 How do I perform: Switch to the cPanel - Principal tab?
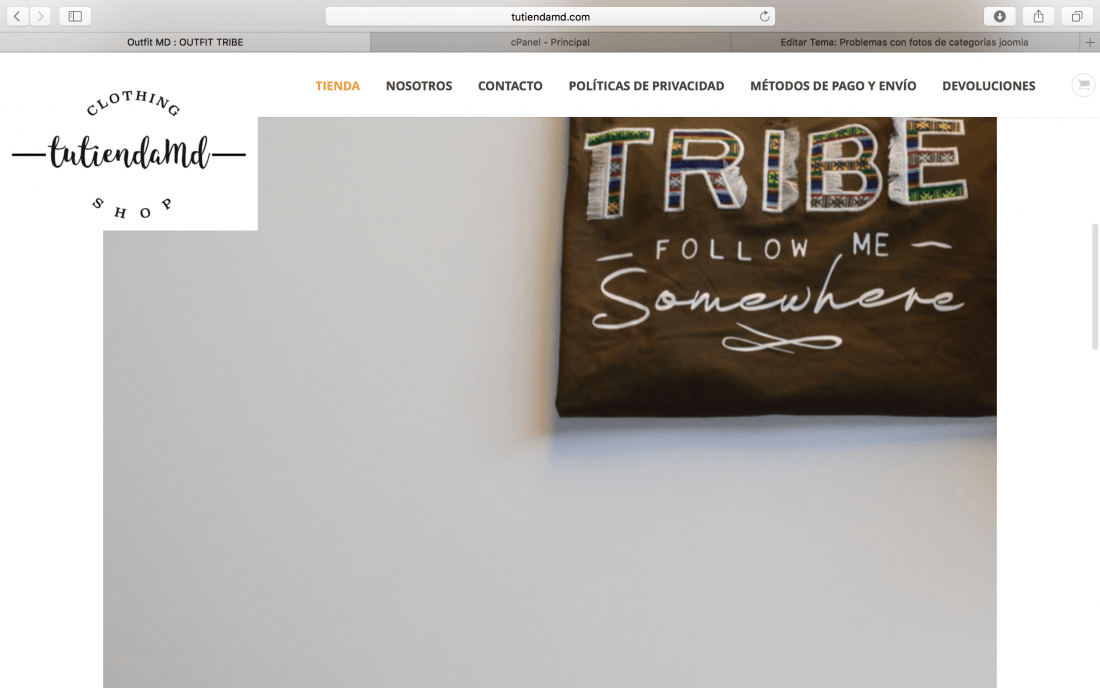[x=550, y=42]
